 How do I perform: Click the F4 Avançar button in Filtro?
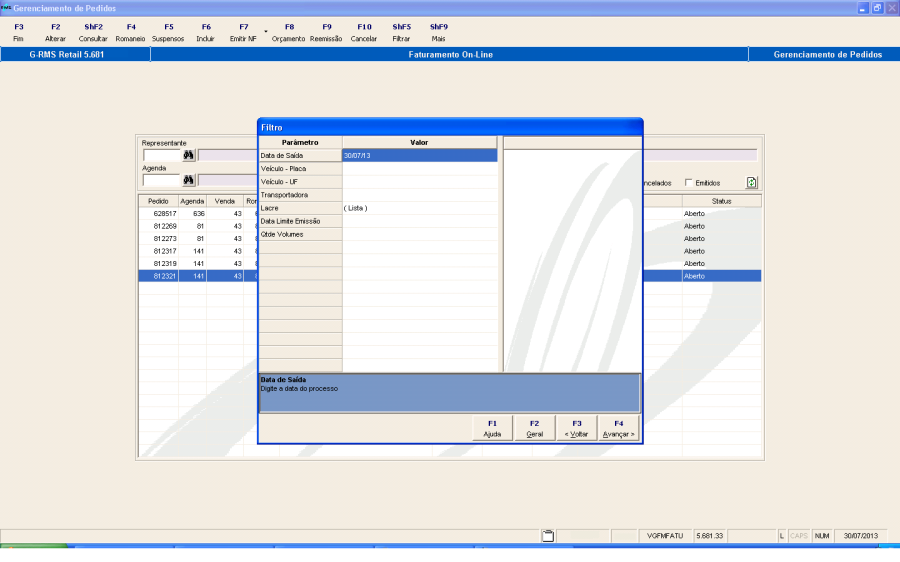618,429
